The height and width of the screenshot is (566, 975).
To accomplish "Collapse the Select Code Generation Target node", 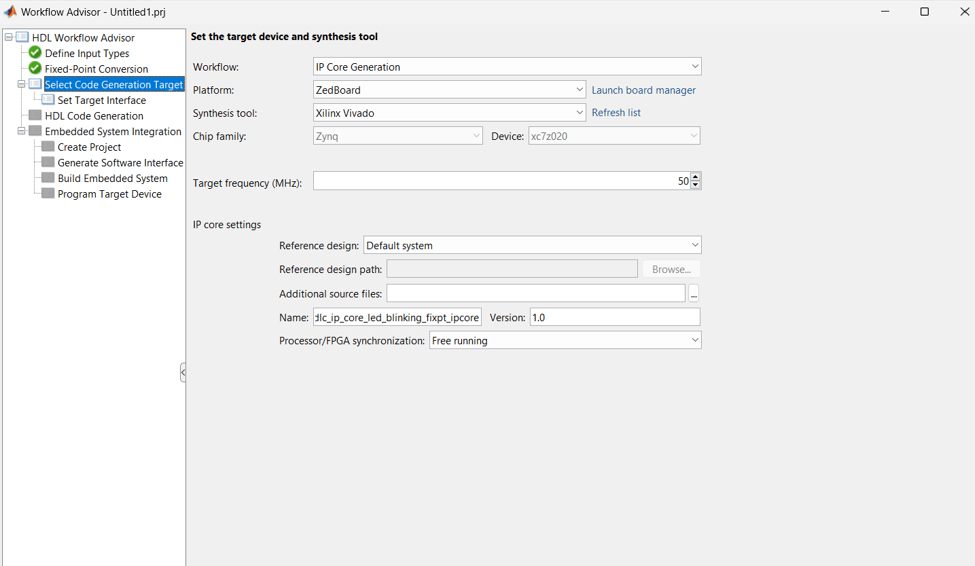I will tap(21, 85).
